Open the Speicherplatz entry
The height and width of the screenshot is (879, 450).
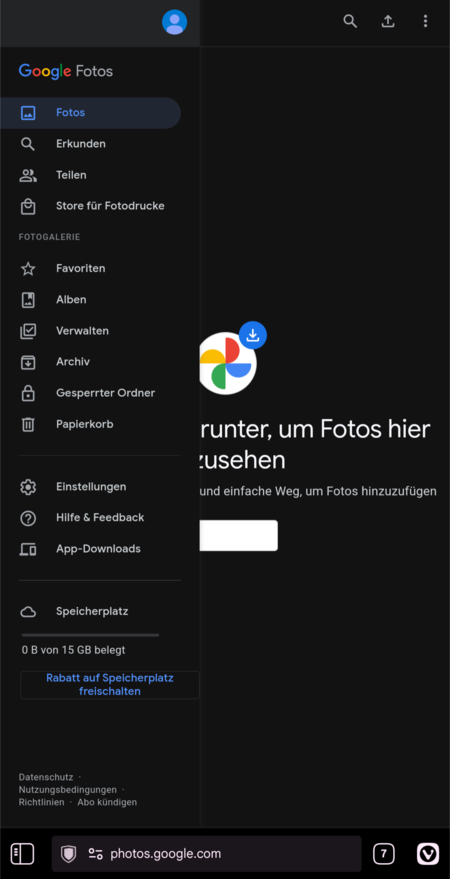[90, 612]
